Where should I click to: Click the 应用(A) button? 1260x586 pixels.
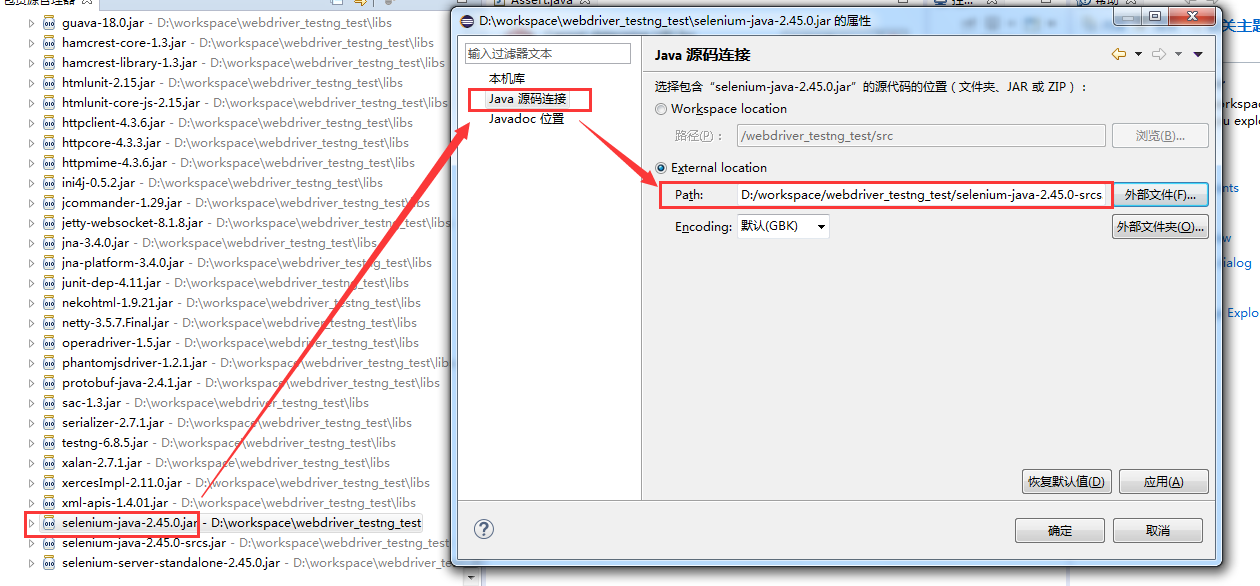click(x=1164, y=482)
